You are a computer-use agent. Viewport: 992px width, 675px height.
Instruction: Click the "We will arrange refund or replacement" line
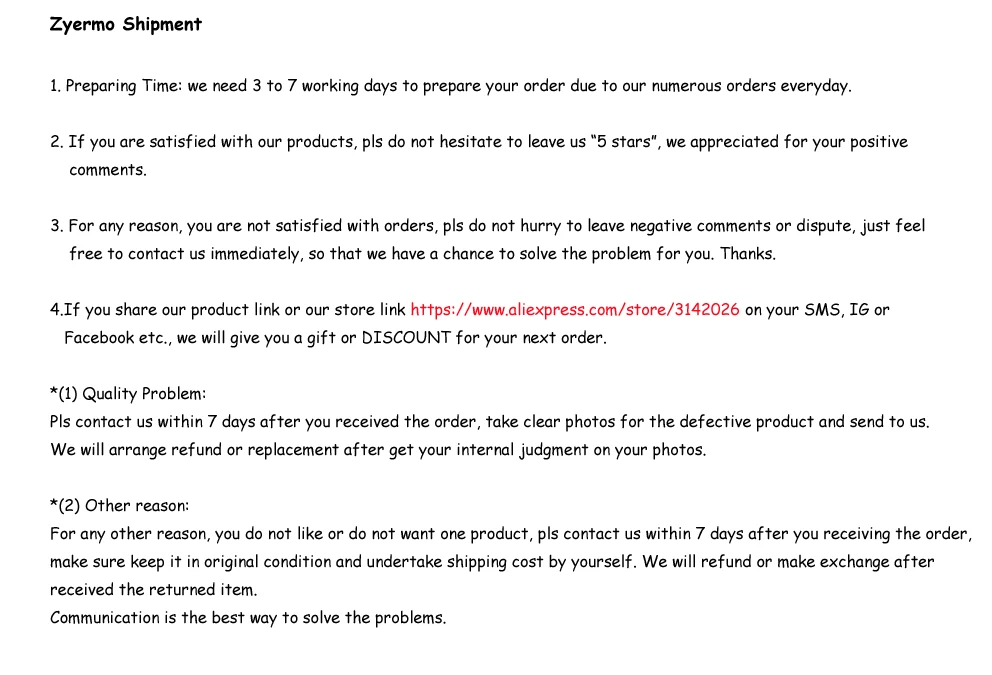378,450
